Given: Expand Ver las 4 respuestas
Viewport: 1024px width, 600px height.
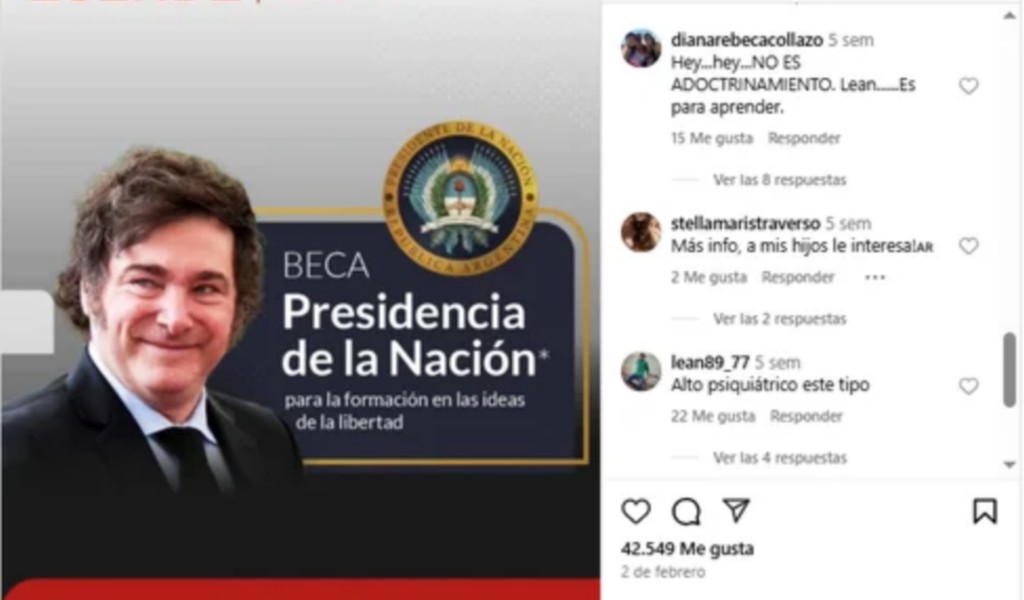Looking at the screenshot, I should click(x=780, y=458).
